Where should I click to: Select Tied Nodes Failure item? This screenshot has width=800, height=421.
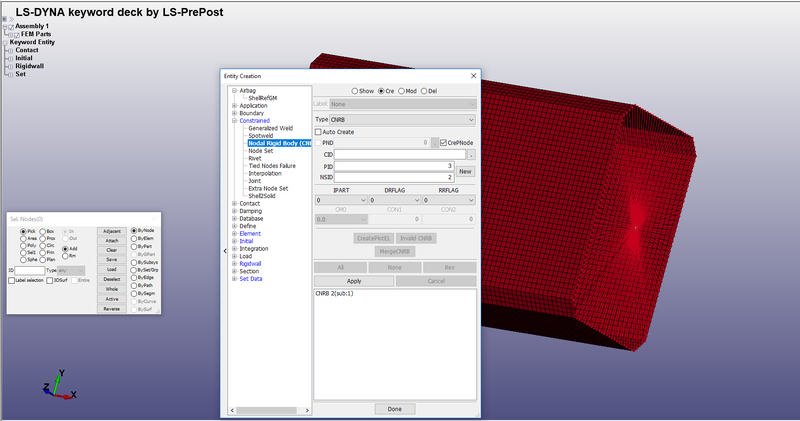click(272, 166)
